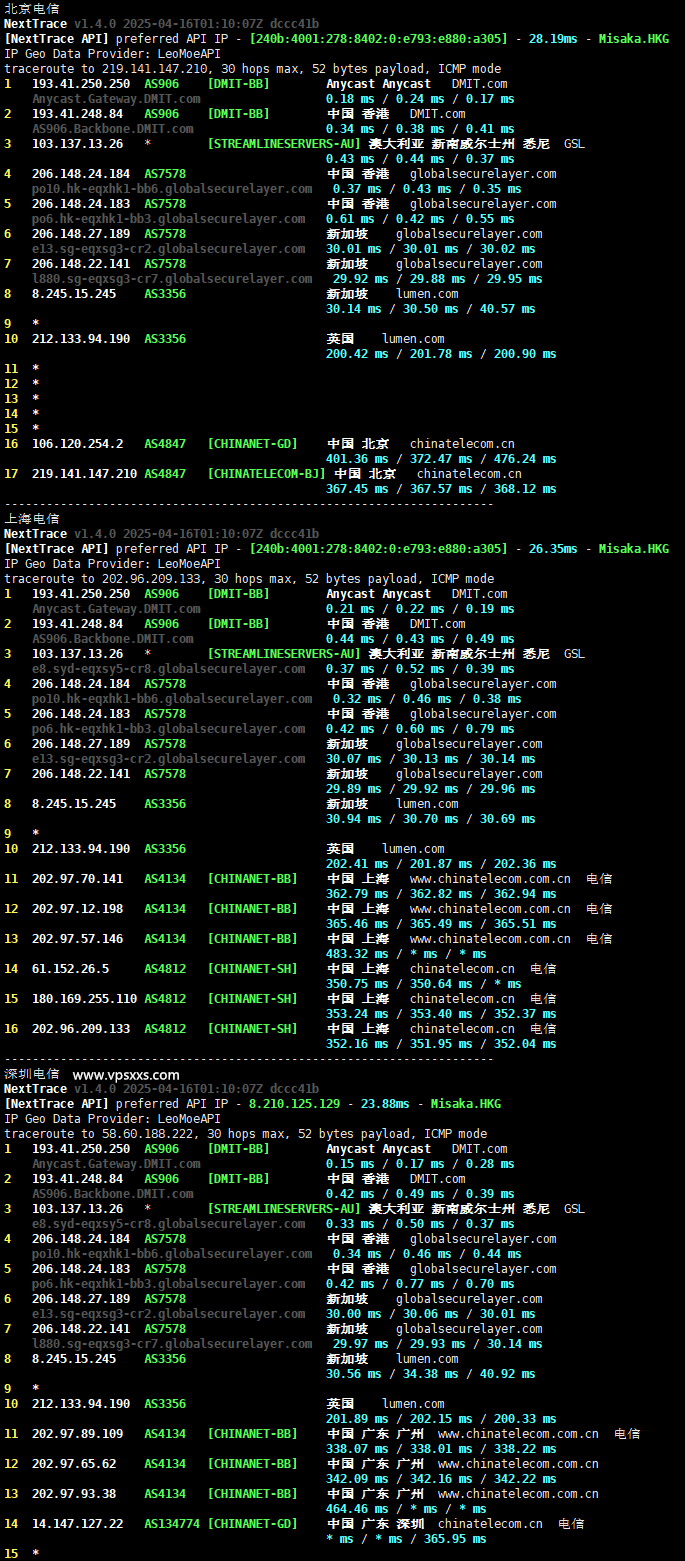Click the preferred API IP 8.210.125.129
The width and height of the screenshot is (685, 1561).
click(295, 1104)
